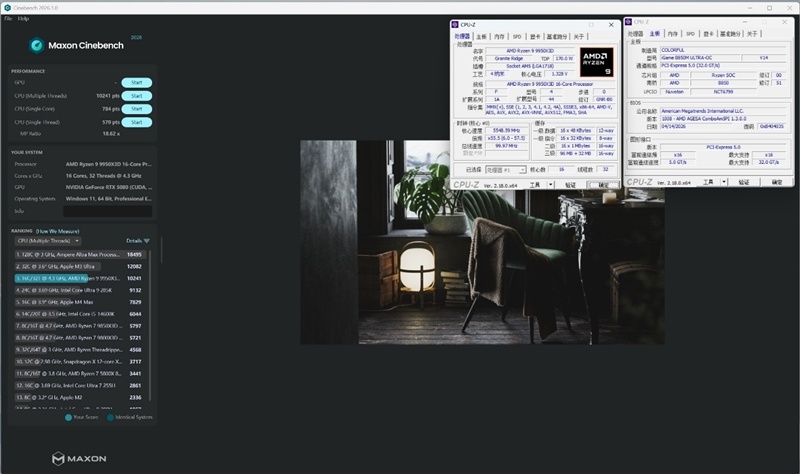Screen dimensions: 800x474
Task: Click the 10241 pts multi-thread score
Action: [x=108, y=96]
